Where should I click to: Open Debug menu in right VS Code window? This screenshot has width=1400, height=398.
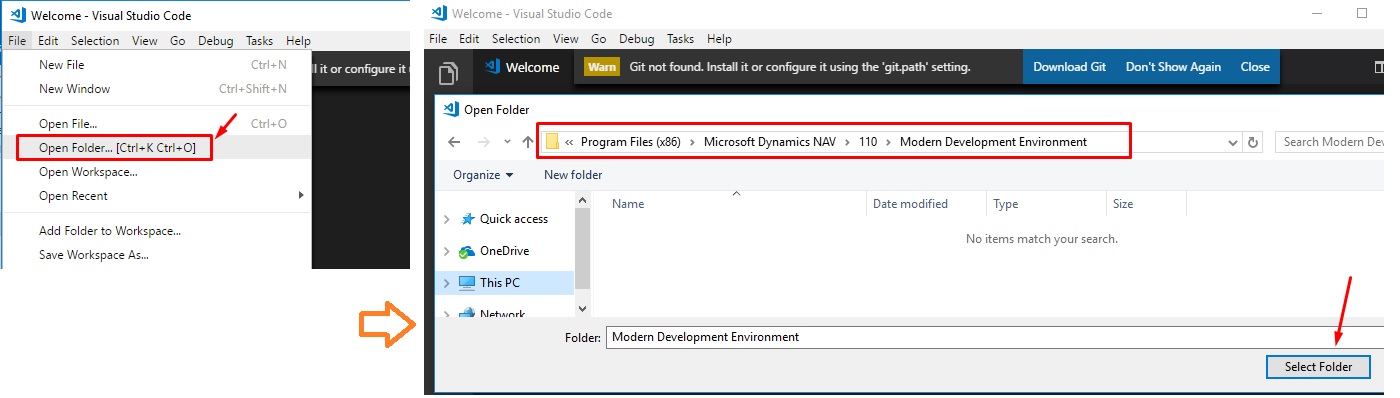pyautogui.click(x=637, y=39)
